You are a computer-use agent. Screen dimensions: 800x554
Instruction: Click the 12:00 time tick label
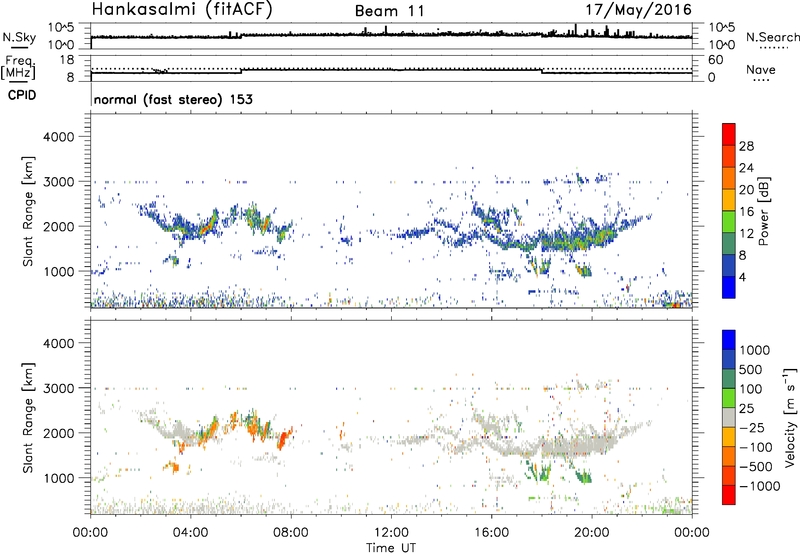pyautogui.click(x=391, y=533)
